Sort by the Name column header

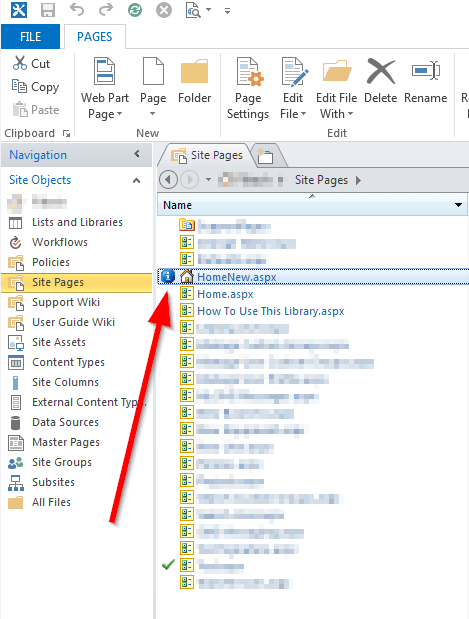click(x=178, y=205)
